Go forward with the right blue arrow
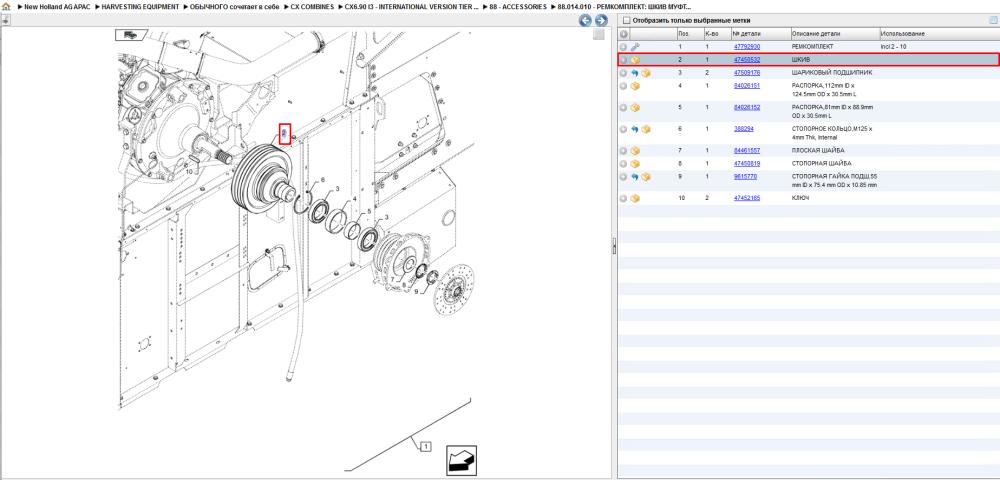 pos(600,20)
